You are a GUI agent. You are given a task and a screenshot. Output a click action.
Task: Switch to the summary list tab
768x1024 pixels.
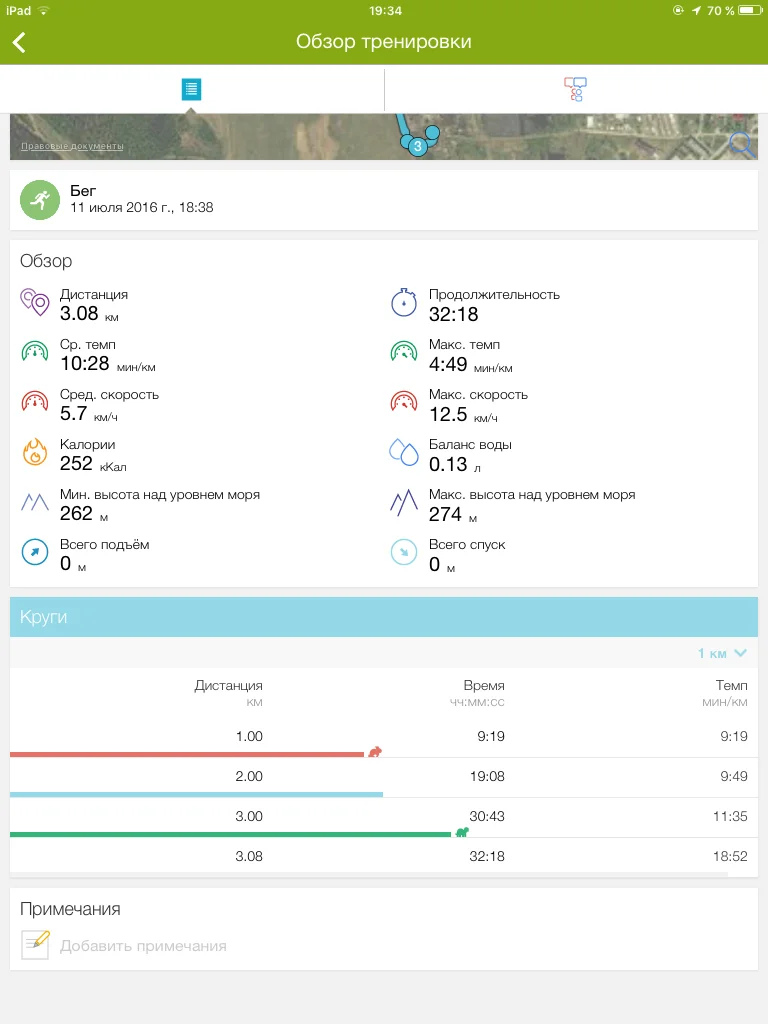coord(191,89)
